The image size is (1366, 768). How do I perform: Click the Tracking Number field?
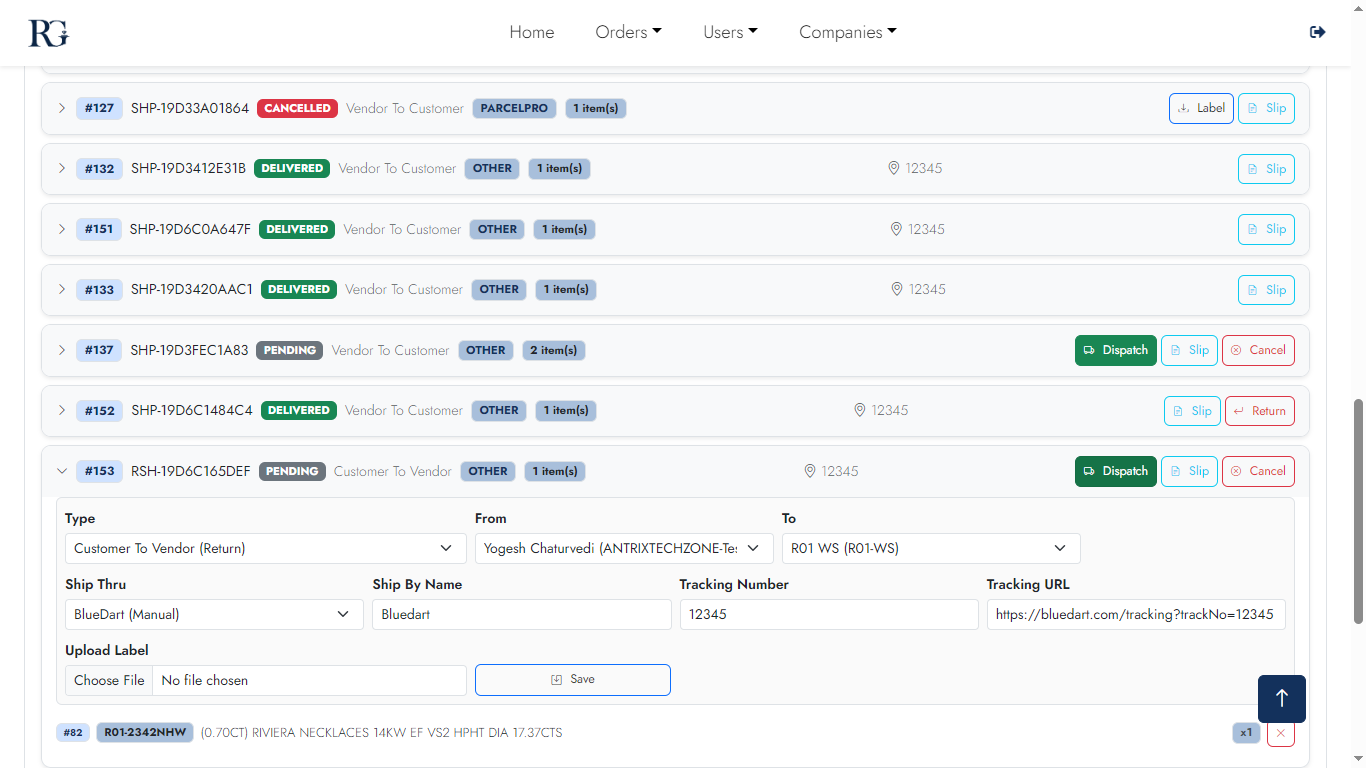(x=828, y=614)
